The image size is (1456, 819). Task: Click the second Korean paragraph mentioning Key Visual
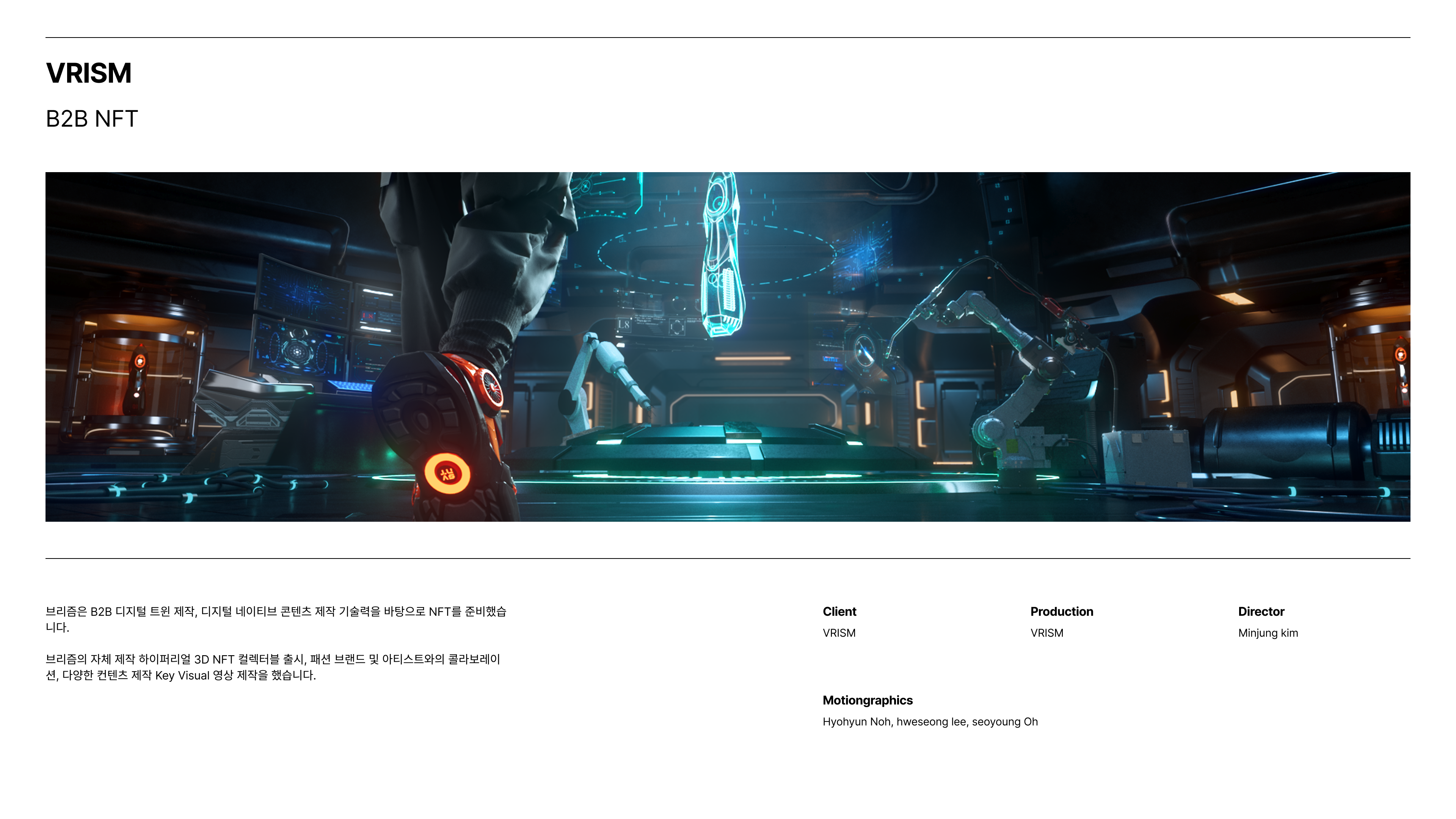pyautogui.click(x=273, y=667)
